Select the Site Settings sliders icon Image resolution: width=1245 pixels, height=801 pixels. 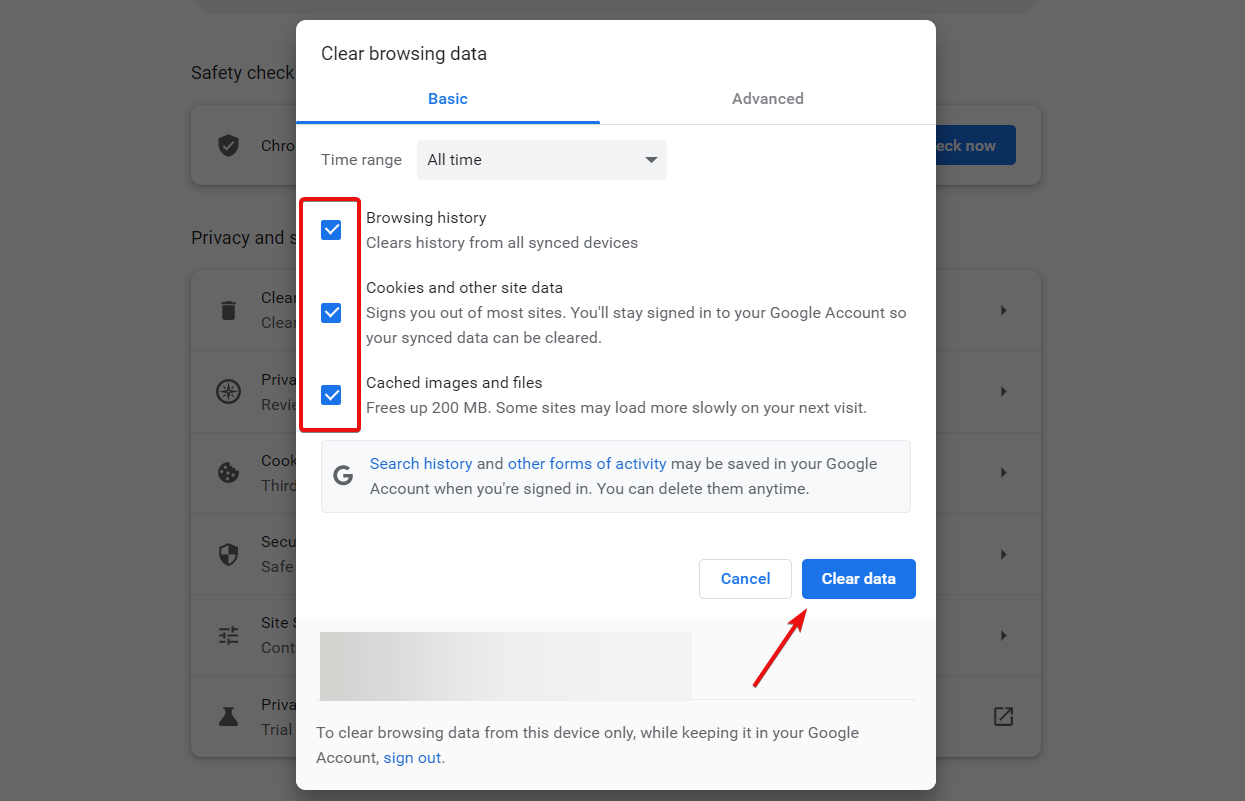click(228, 635)
